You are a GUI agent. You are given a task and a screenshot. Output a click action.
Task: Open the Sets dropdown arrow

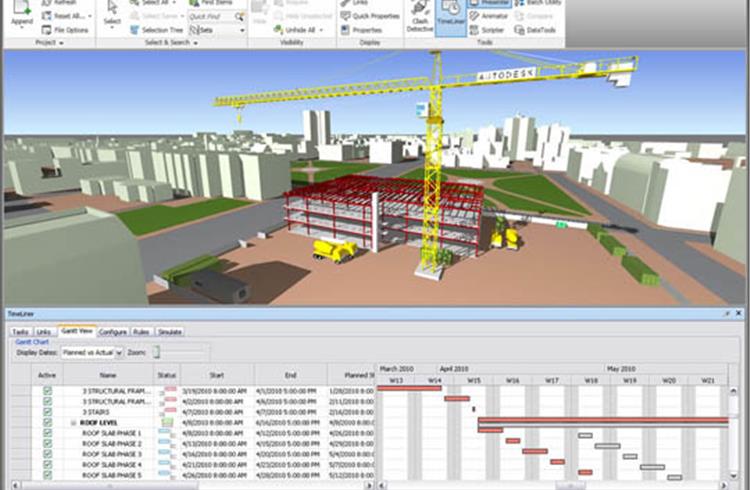click(243, 31)
